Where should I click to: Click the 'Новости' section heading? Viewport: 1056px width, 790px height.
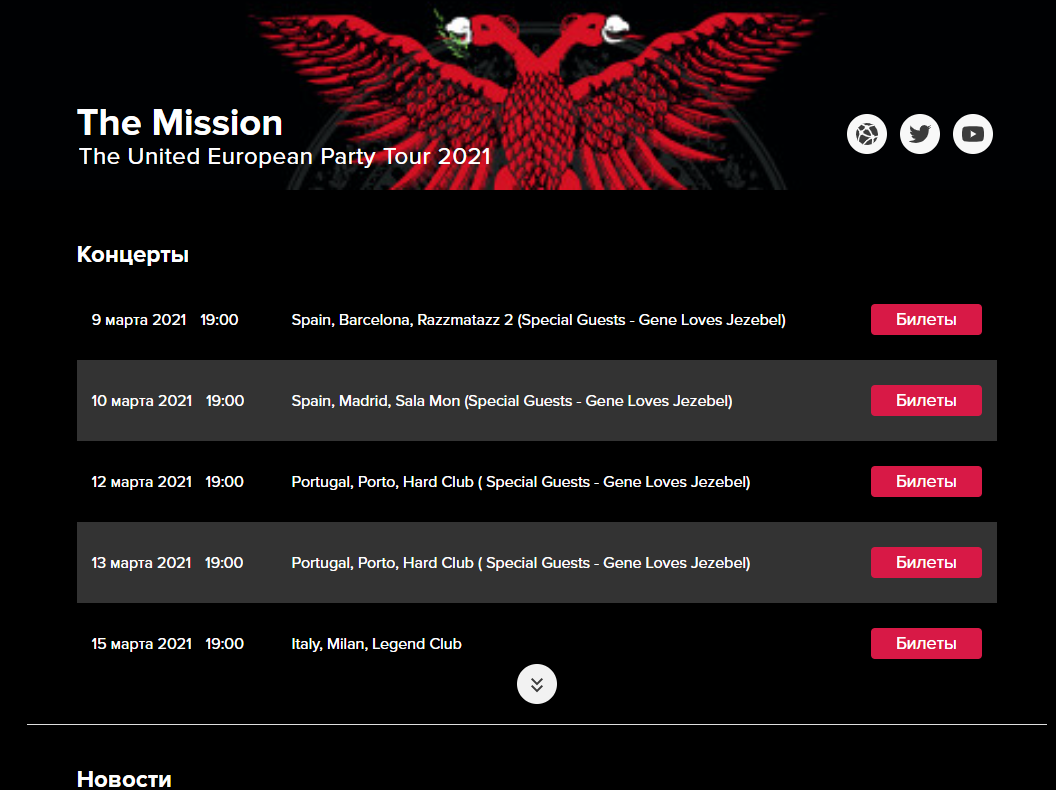coord(124,779)
